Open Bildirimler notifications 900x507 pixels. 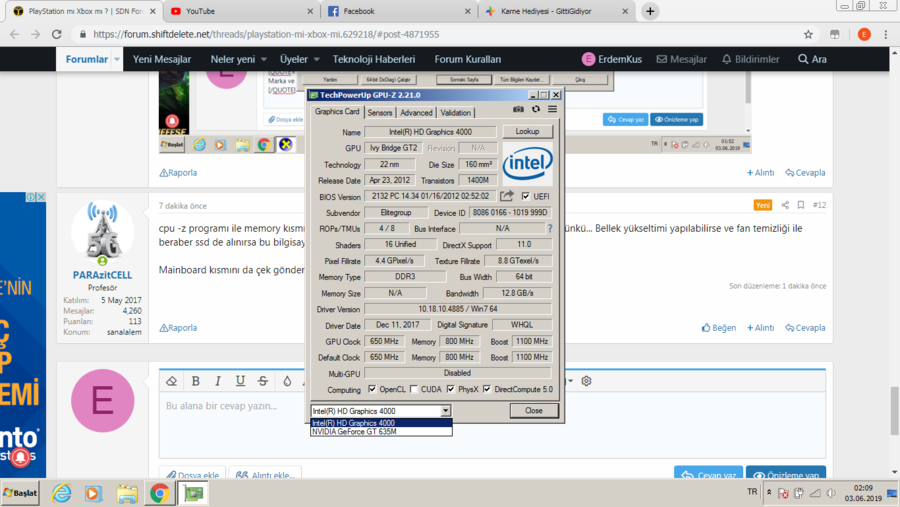pos(750,59)
